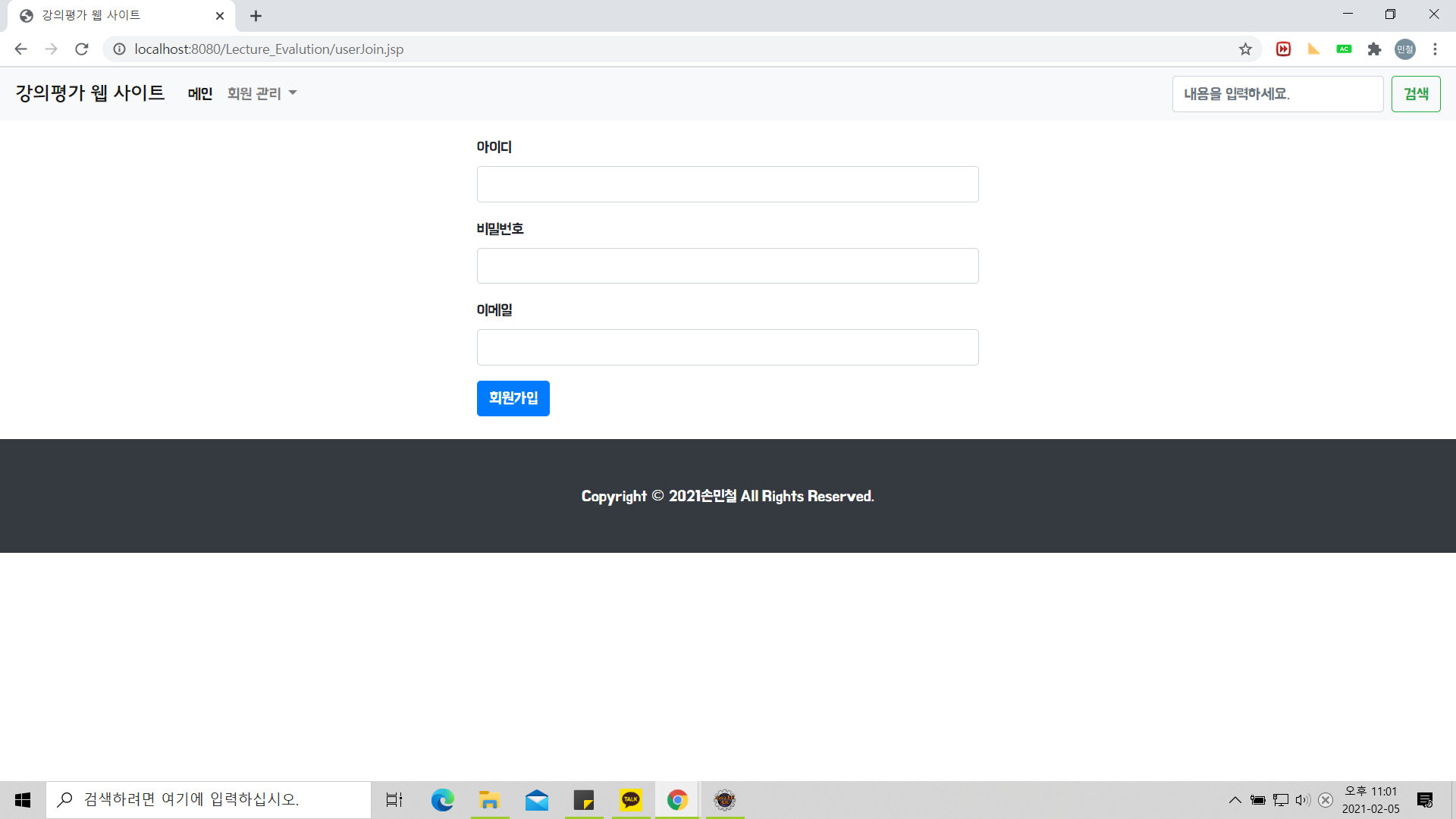This screenshot has width=1456, height=819.
Task: Open Chrome three-dot menu
Action: coord(1435,49)
